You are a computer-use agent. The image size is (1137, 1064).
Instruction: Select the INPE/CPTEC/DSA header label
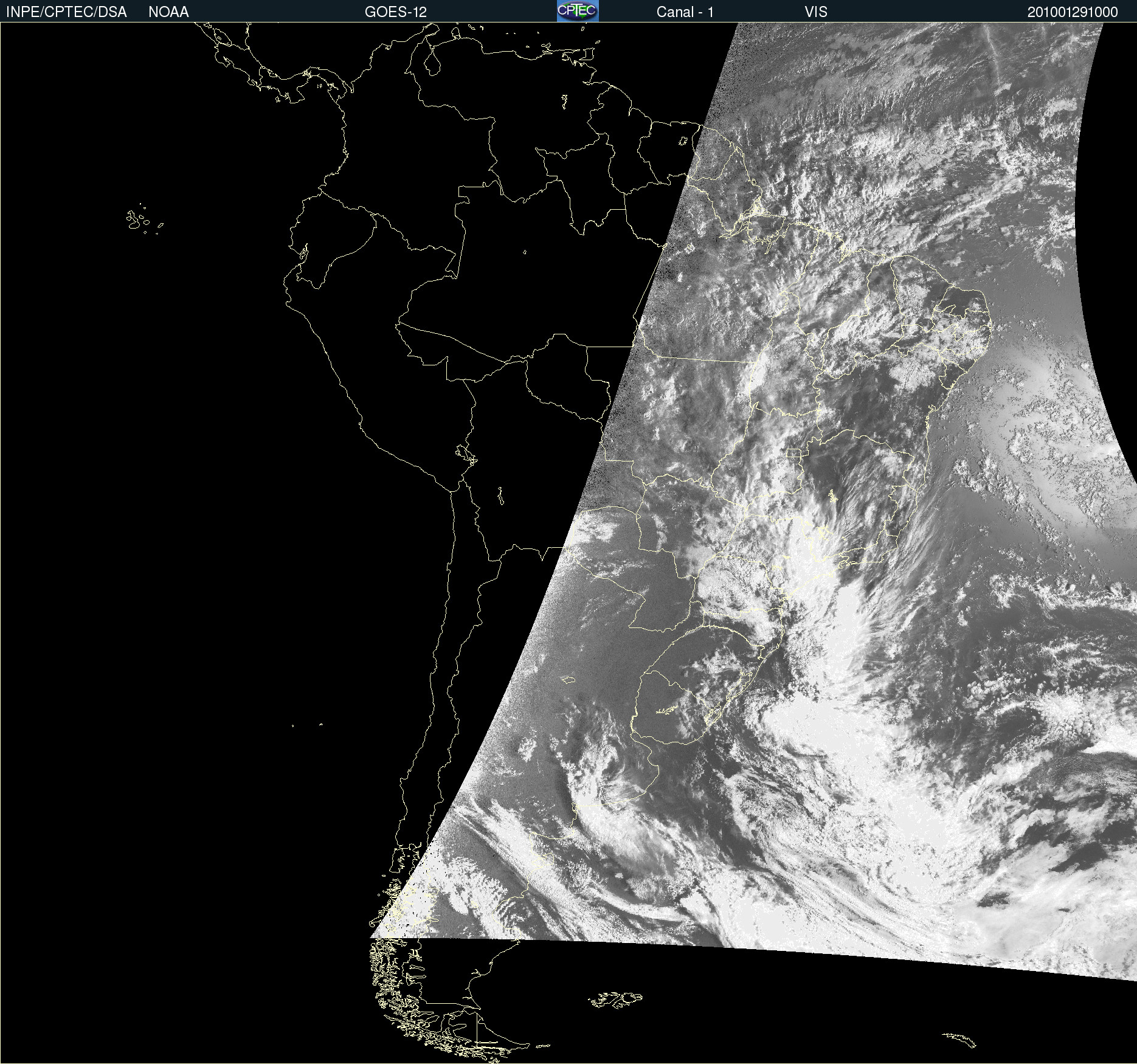(66, 12)
